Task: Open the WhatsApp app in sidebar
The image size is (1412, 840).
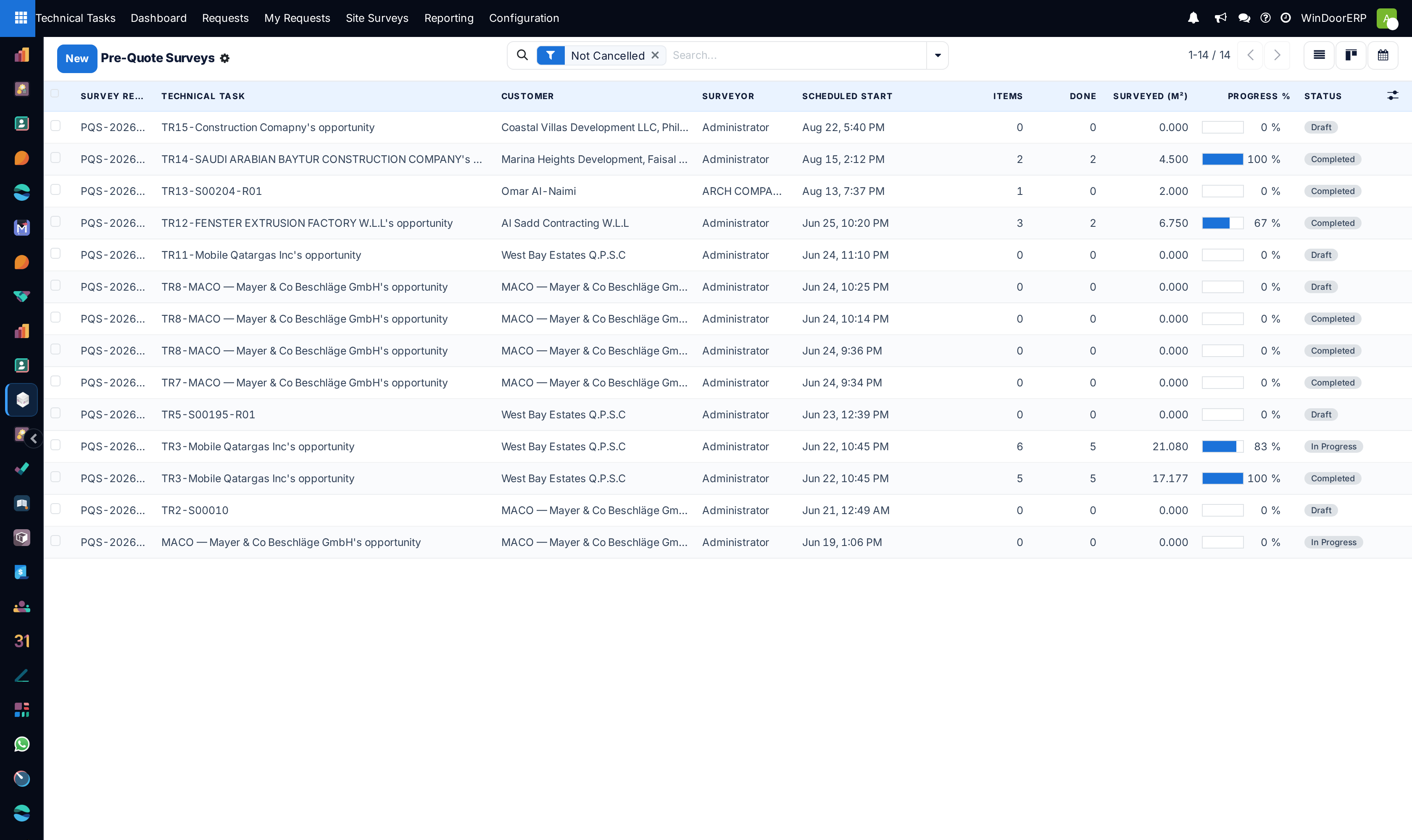Action: (x=21, y=744)
